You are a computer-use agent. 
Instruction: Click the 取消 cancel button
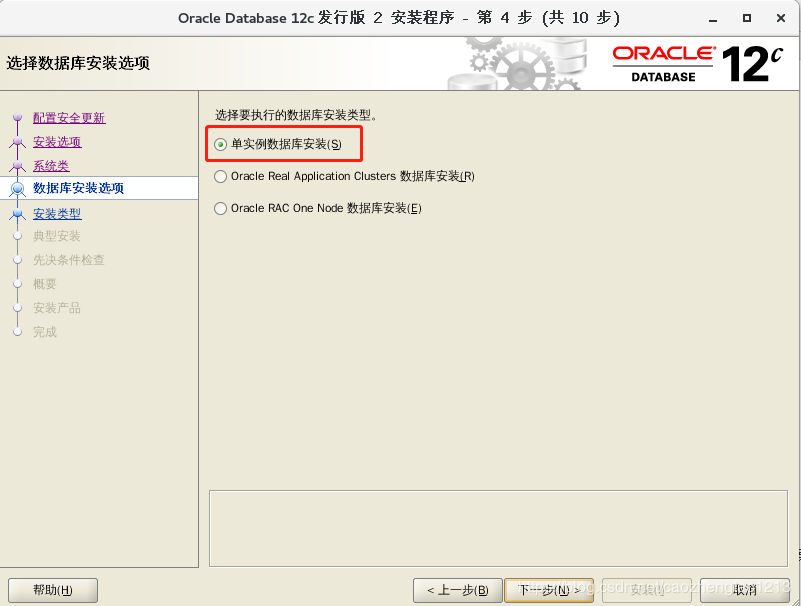click(x=745, y=590)
